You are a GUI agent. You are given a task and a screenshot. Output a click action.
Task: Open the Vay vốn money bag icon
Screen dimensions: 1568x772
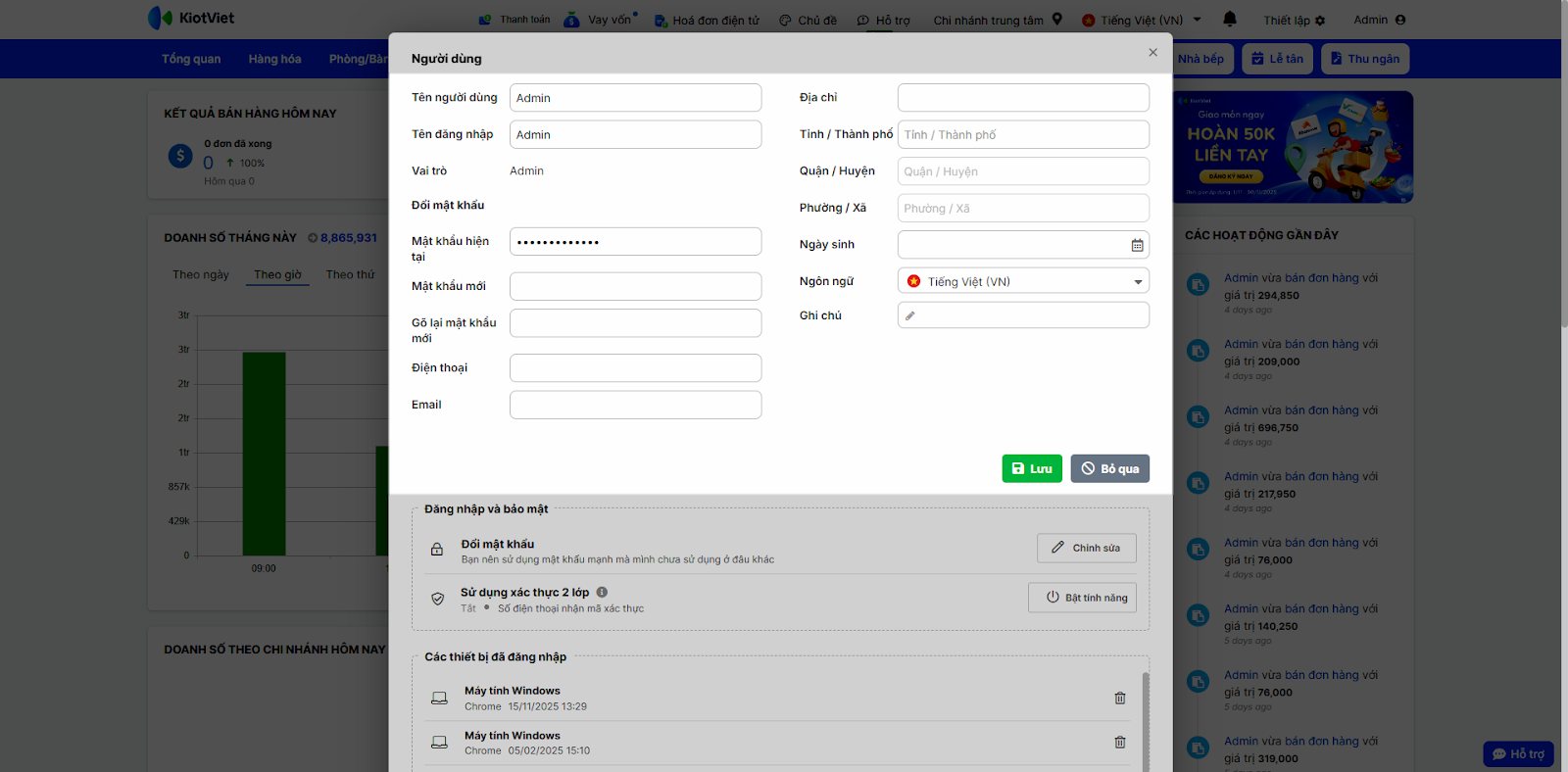[x=571, y=20]
